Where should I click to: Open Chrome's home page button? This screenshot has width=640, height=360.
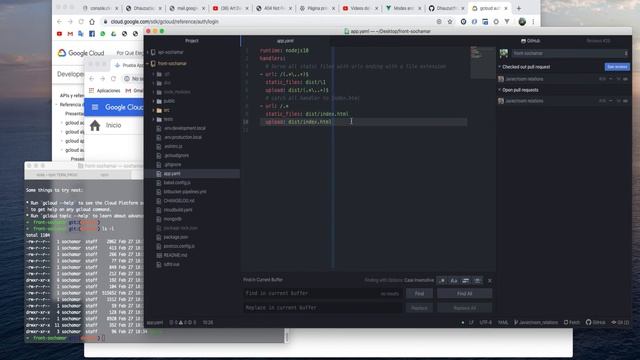pos(92,22)
